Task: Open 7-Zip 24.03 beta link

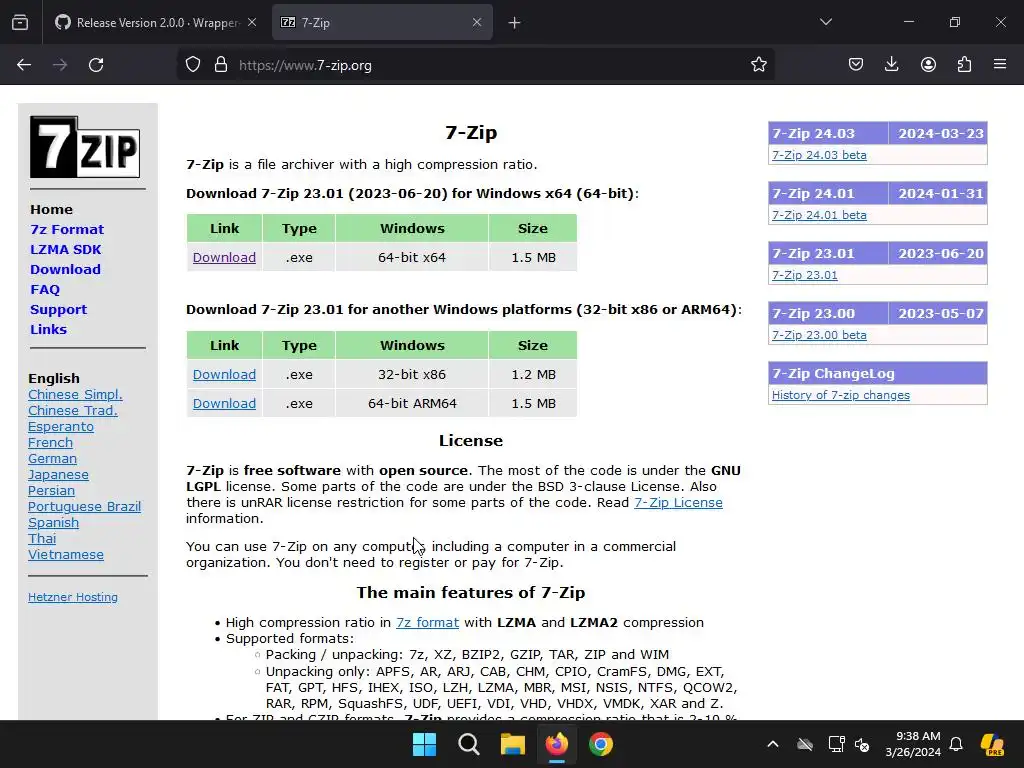Action: (819, 155)
